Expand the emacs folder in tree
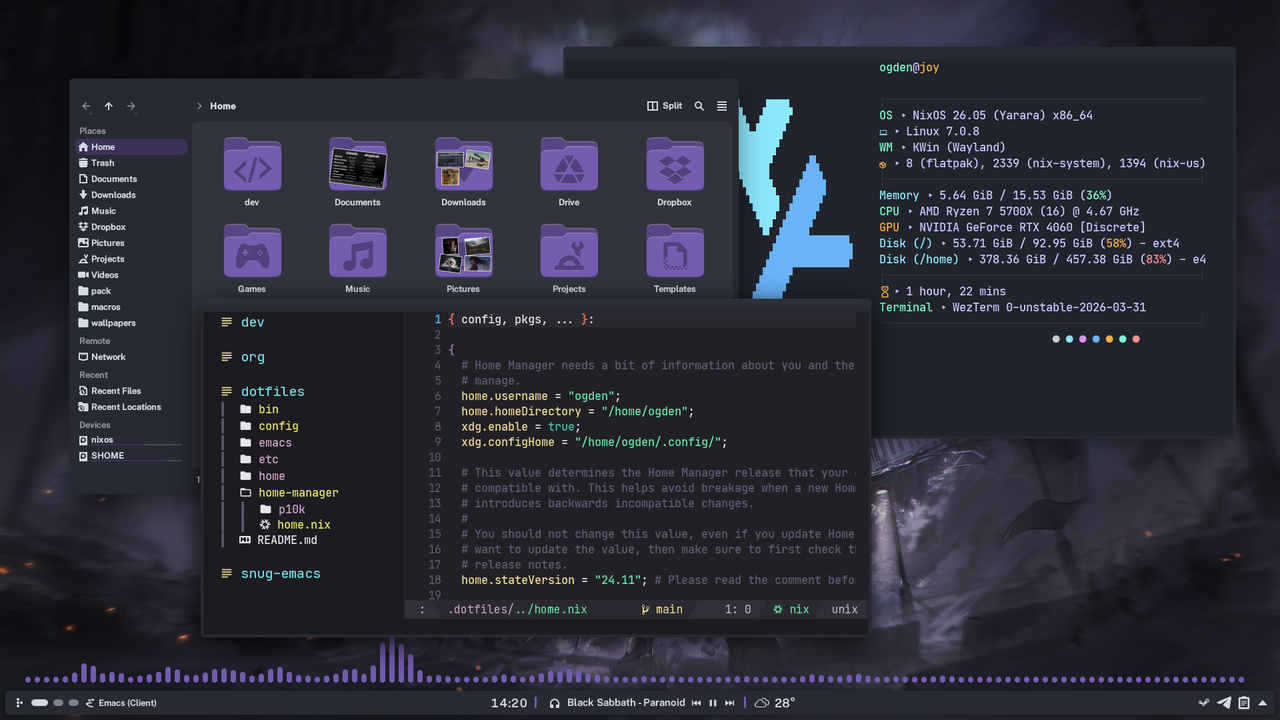This screenshot has width=1280, height=720. pyautogui.click(x=266, y=443)
